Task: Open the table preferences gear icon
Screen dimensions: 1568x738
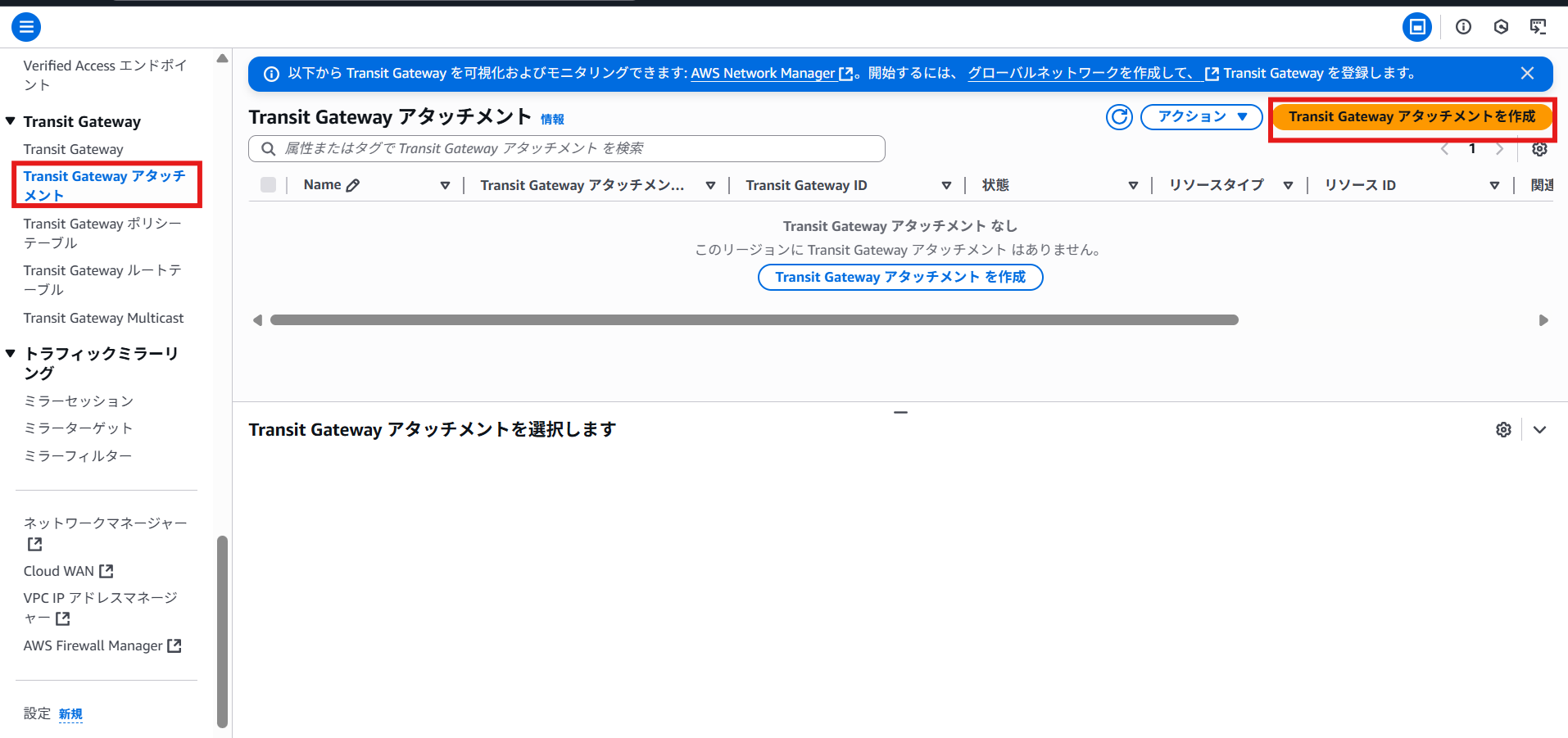Action: (x=1539, y=149)
